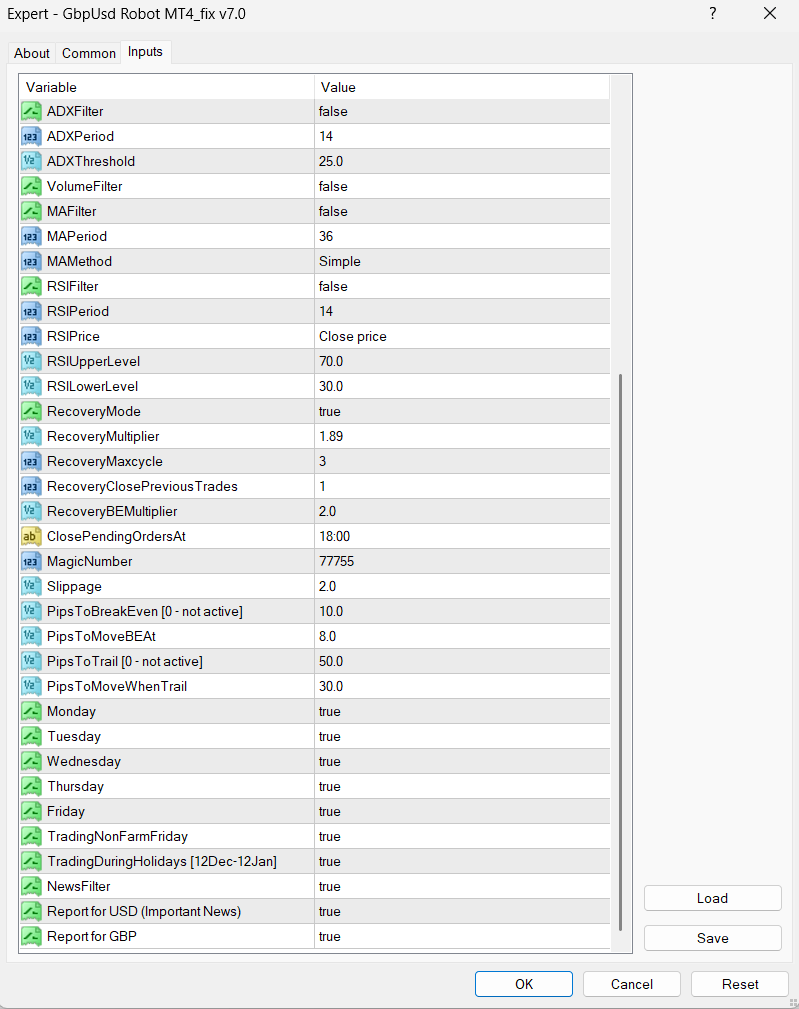Screen dimensions: 799x1009
Task: Click the boolean icon beside RecoveryMode
Action: pos(31,412)
